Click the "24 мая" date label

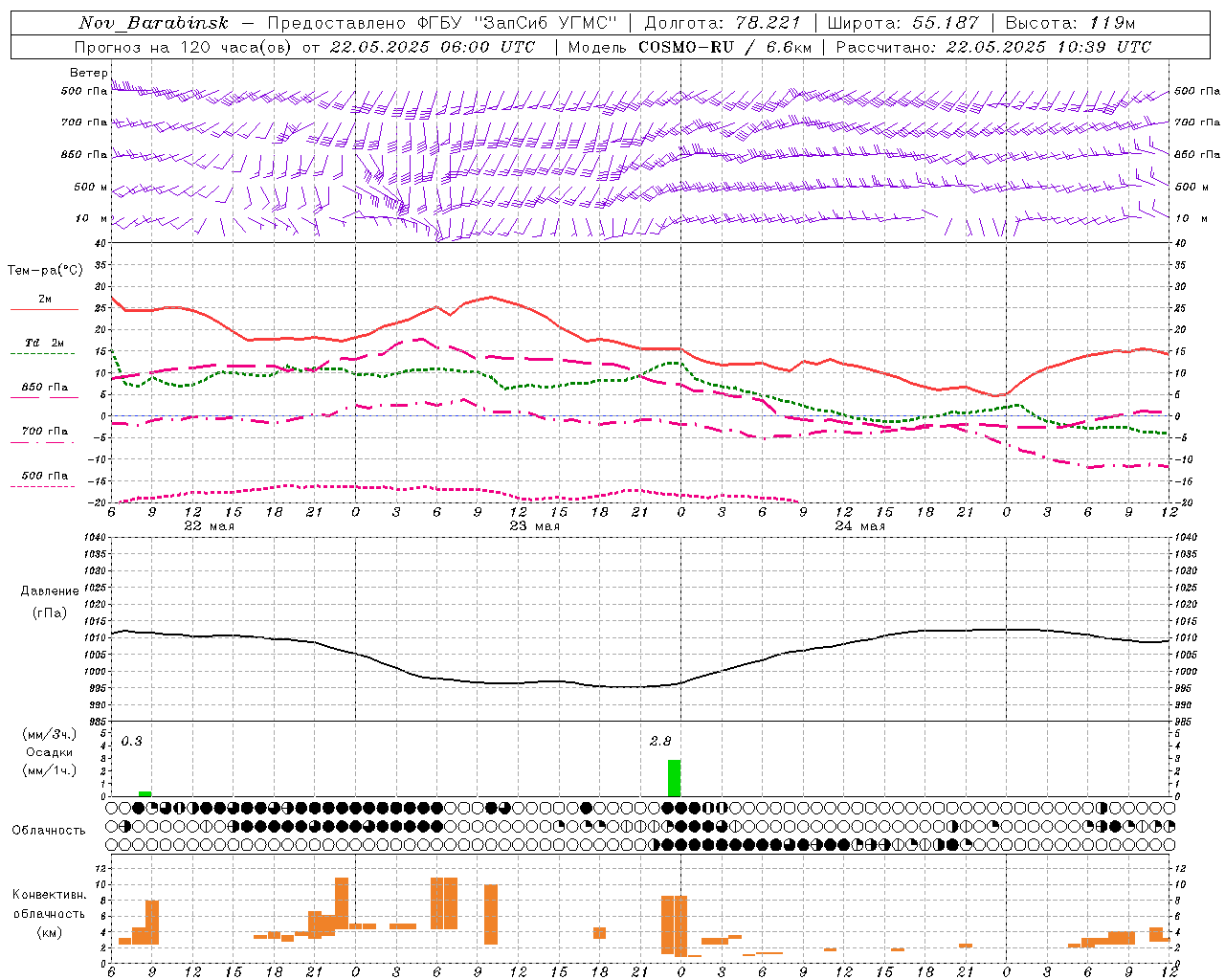coord(859,526)
